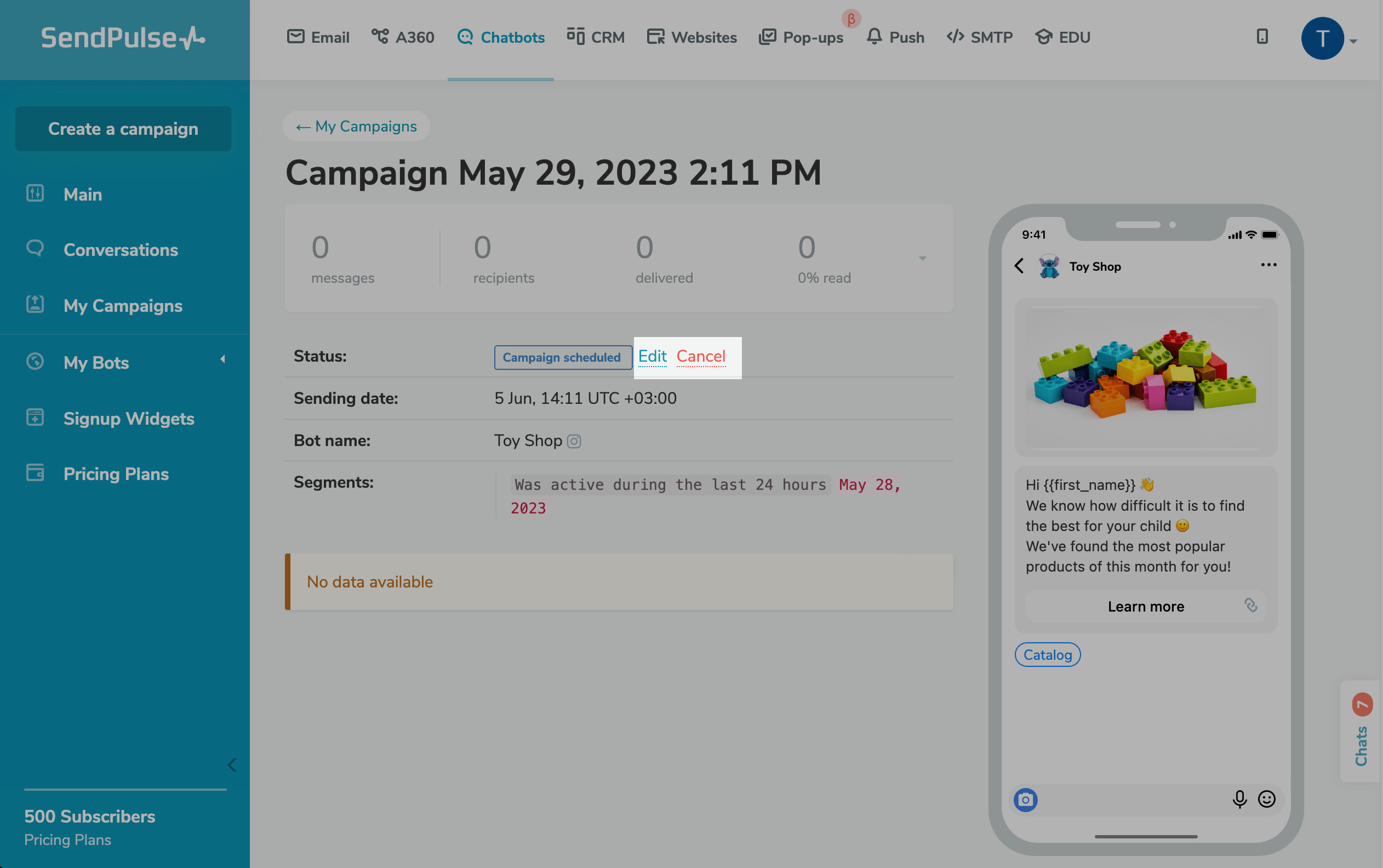Click the back arrow in phone preview

(1019, 266)
